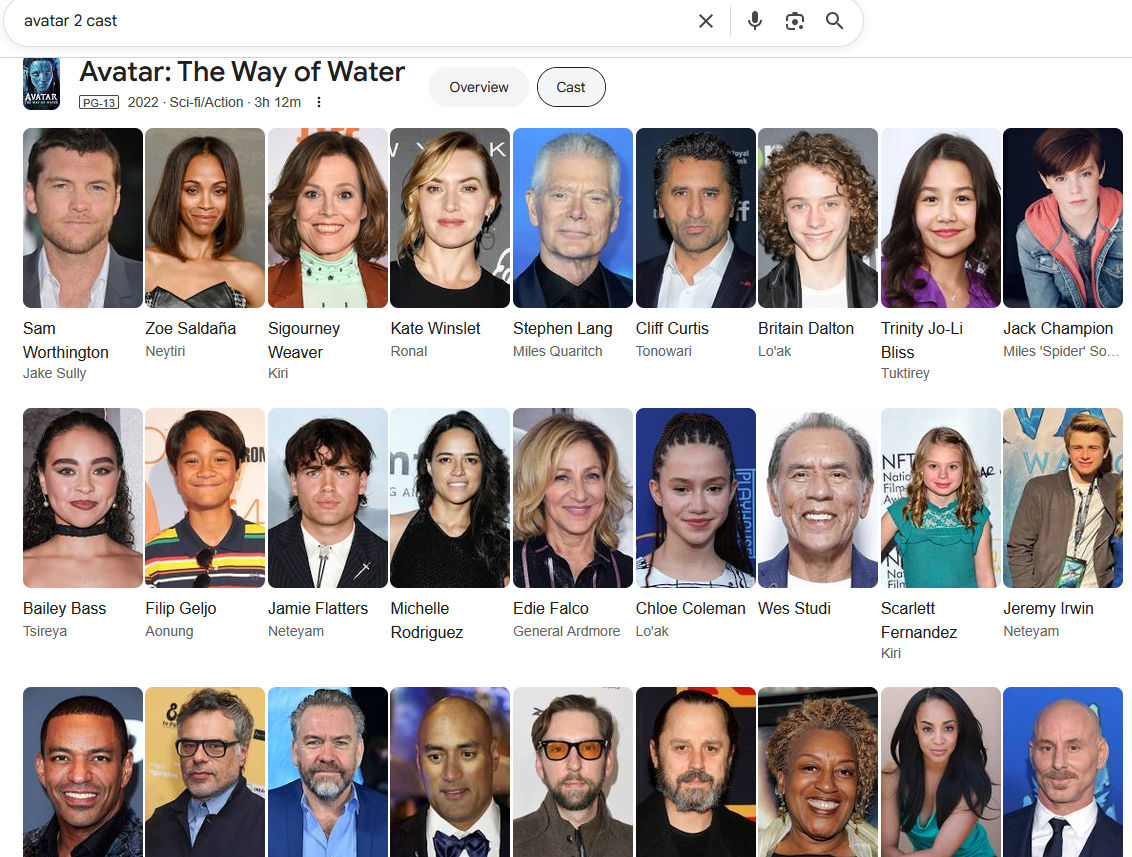Click the magnifying glass search icon

835,21
